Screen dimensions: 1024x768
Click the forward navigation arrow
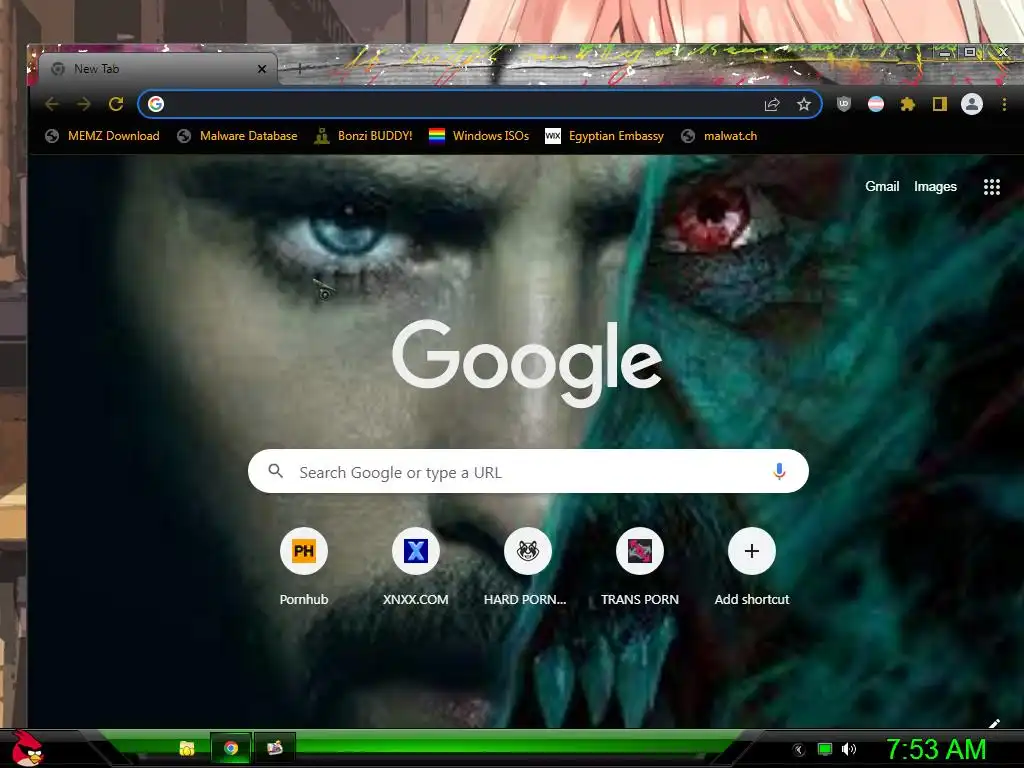tap(84, 104)
